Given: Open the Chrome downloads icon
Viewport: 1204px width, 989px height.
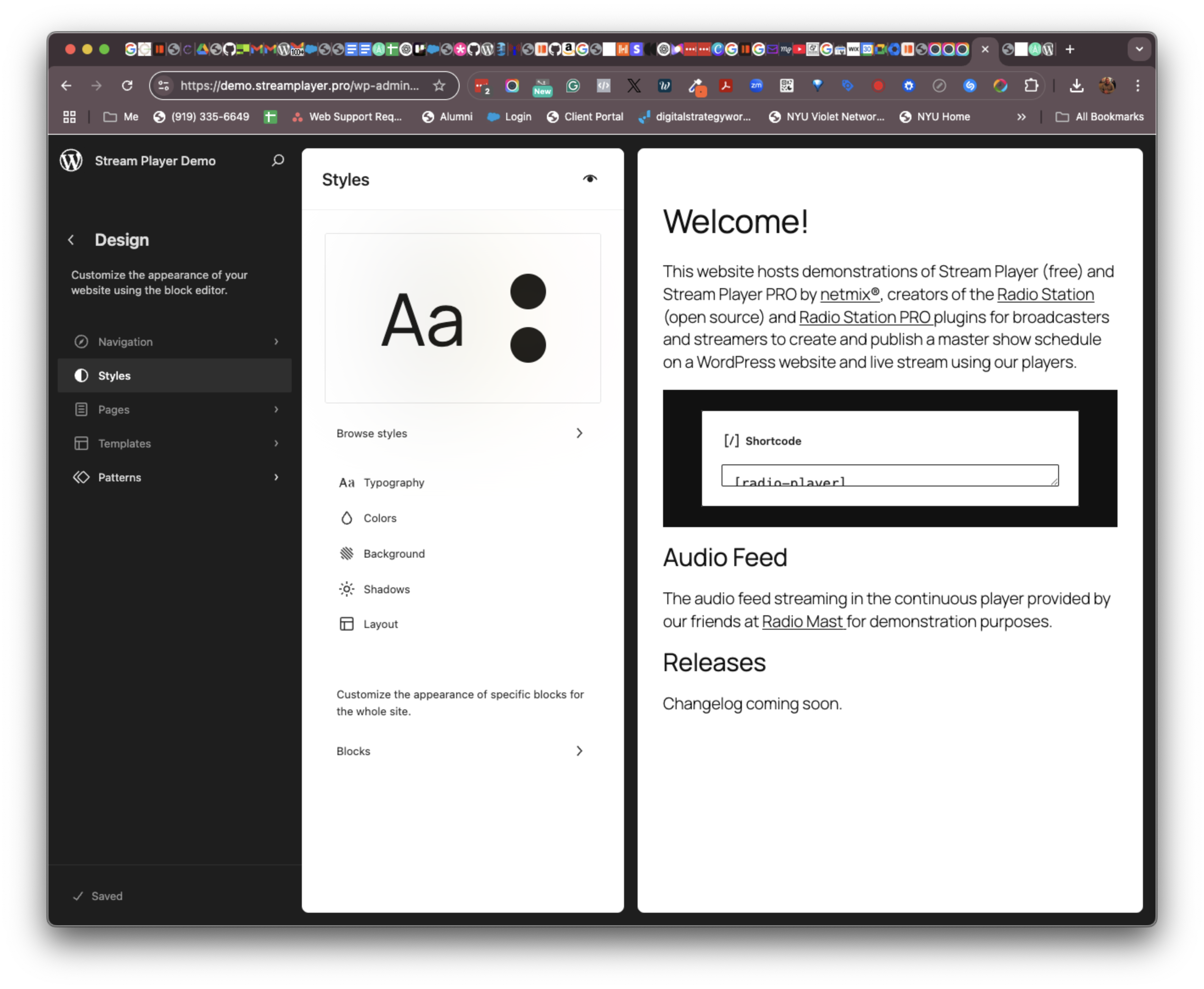Looking at the screenshot, I should (x=1076, y=86).
